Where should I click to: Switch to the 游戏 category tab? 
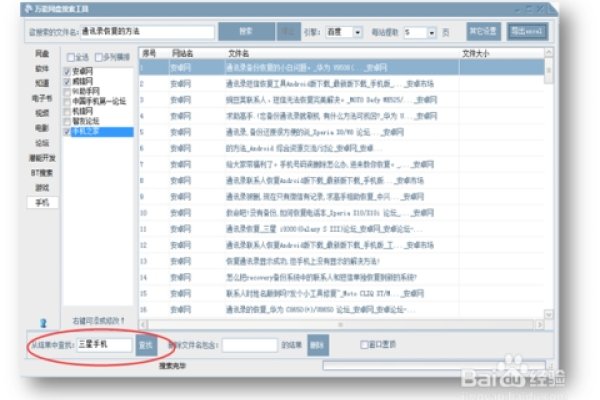(42, 188)
